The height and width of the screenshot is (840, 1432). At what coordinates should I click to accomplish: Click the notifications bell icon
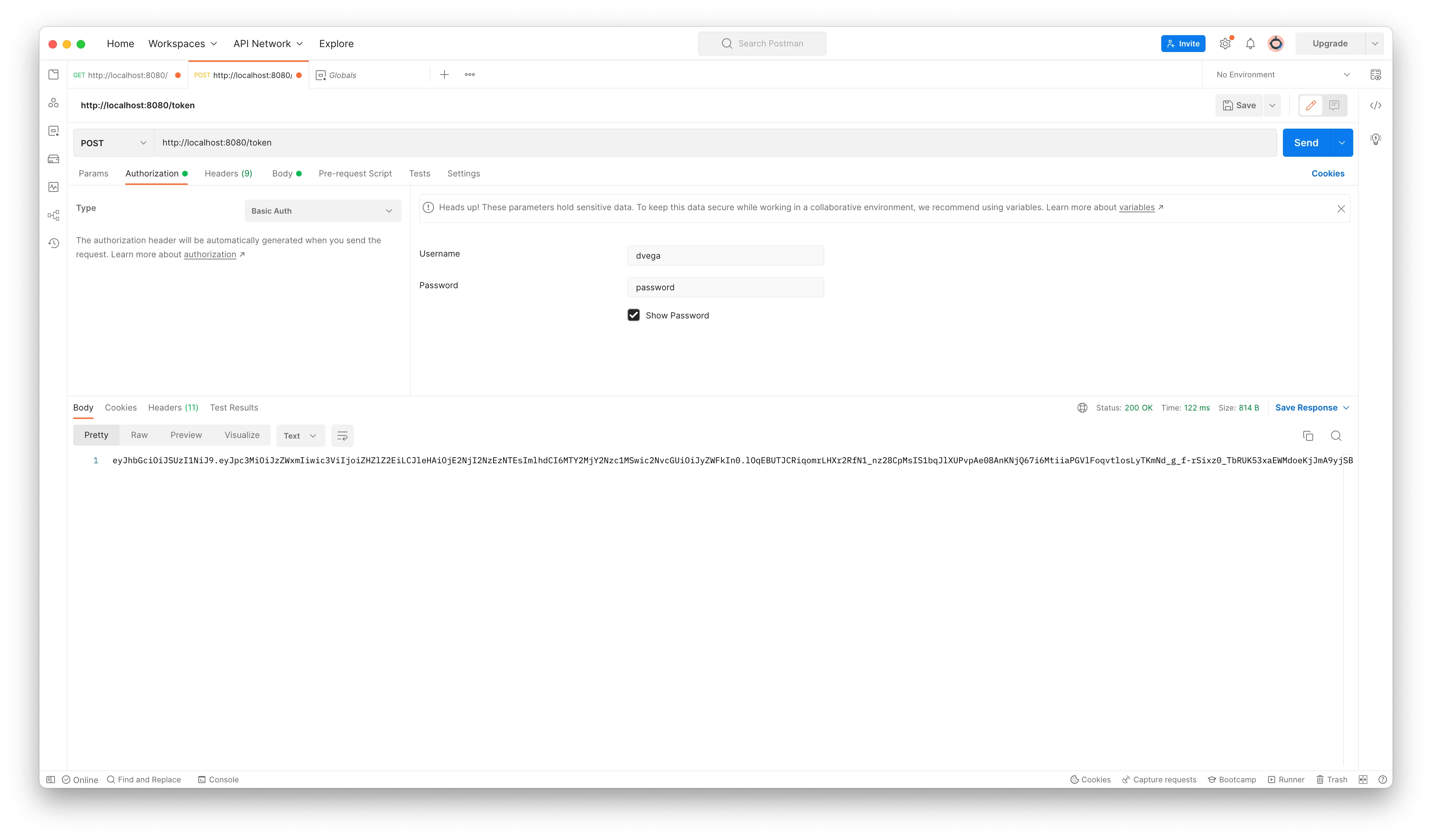click(1250, 43)
